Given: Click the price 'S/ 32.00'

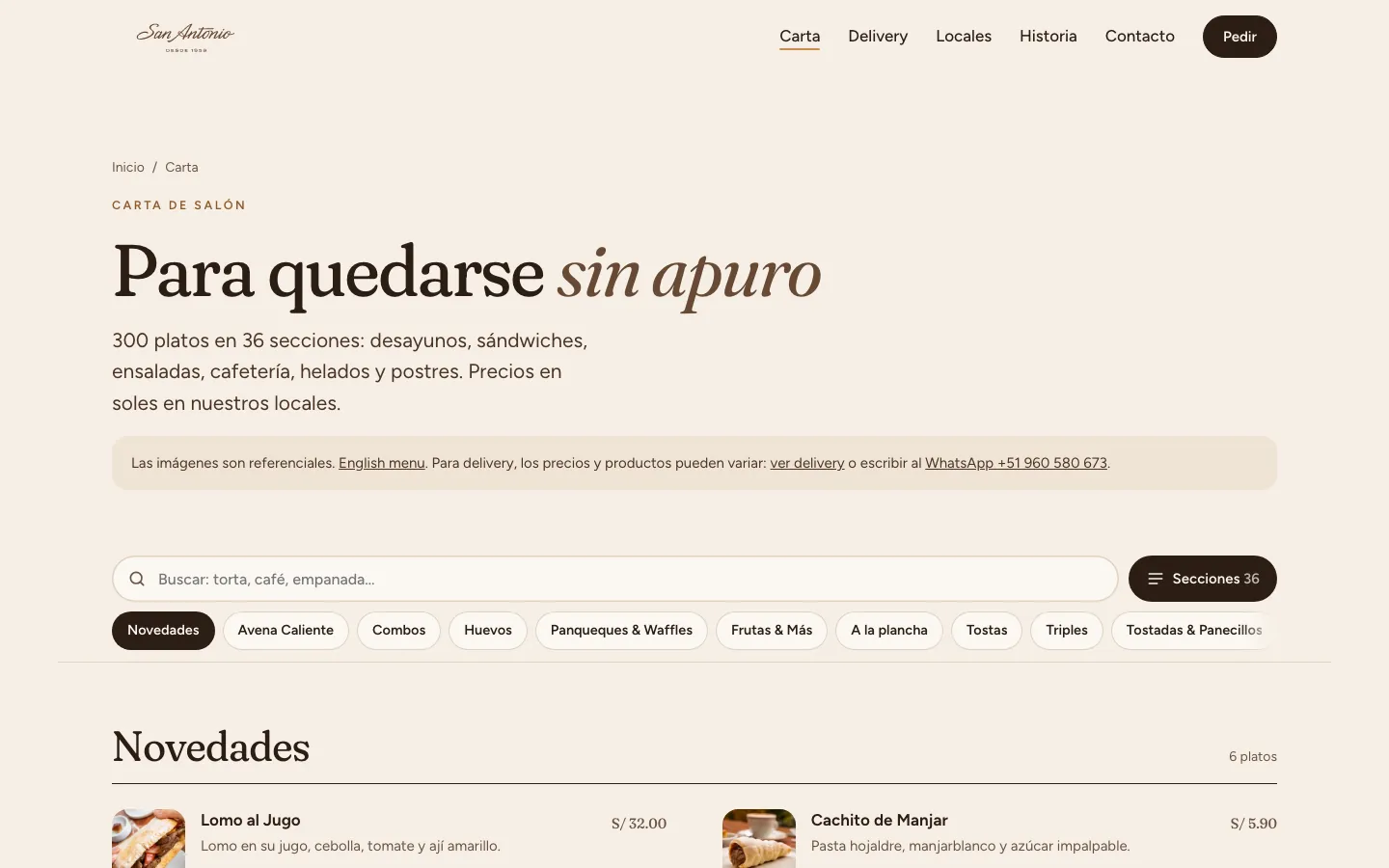Looking at the screenshot, I should 639,824.
